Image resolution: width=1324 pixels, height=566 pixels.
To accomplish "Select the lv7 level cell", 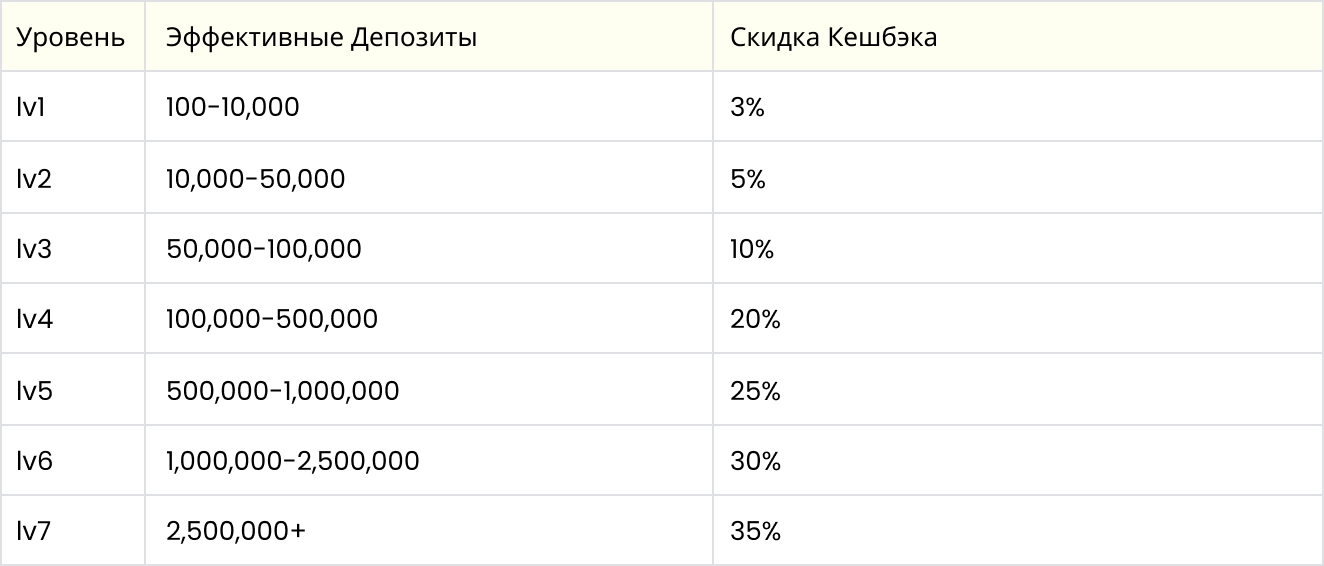I will tap(73, 531).
